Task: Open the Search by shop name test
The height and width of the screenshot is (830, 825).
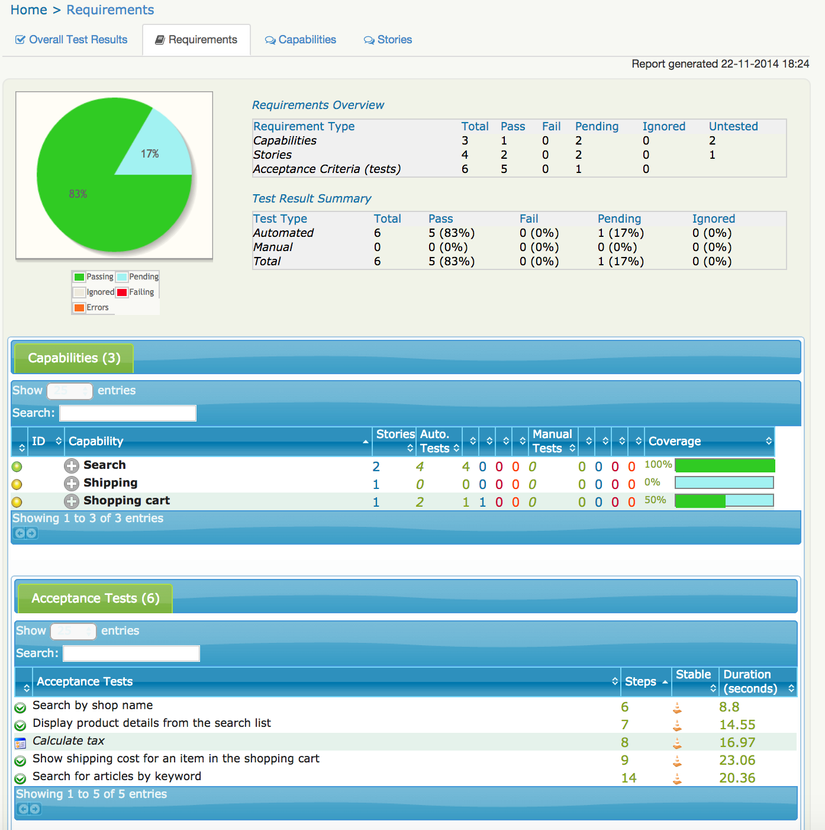Action: click(93, 705)
